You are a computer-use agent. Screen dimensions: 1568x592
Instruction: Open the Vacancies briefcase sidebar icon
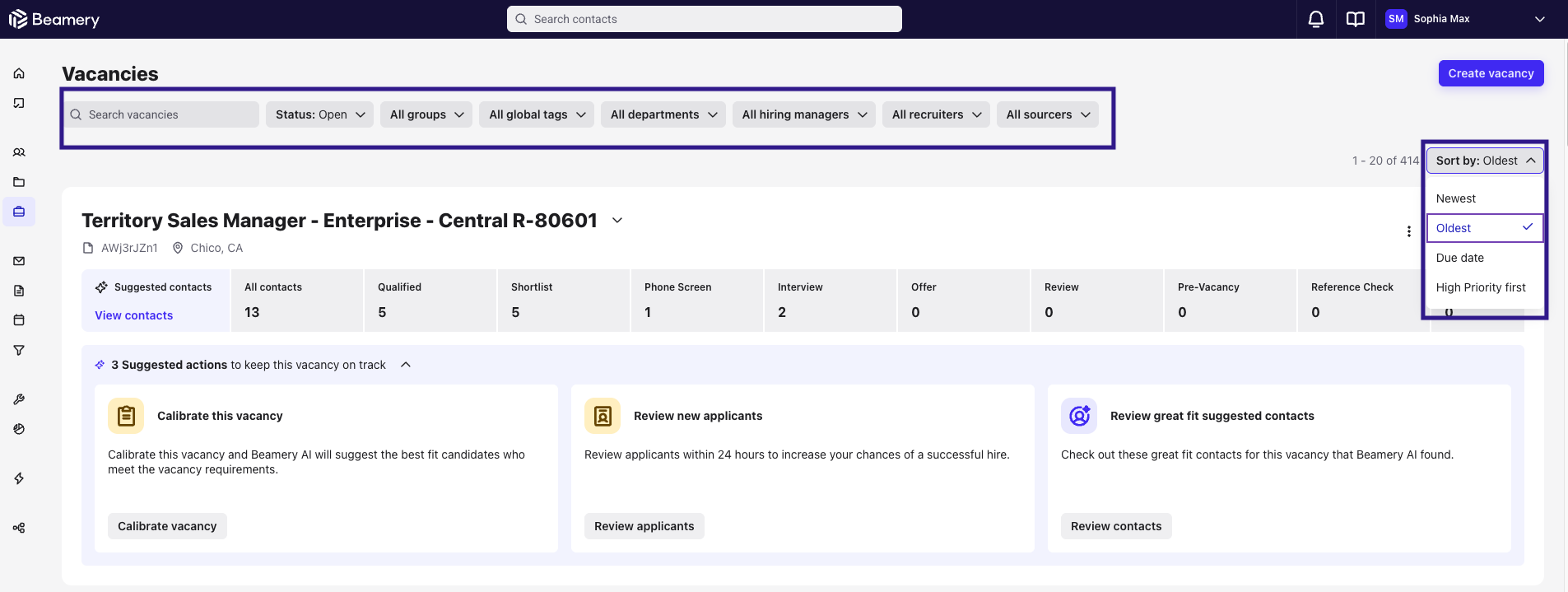[19, 212]
